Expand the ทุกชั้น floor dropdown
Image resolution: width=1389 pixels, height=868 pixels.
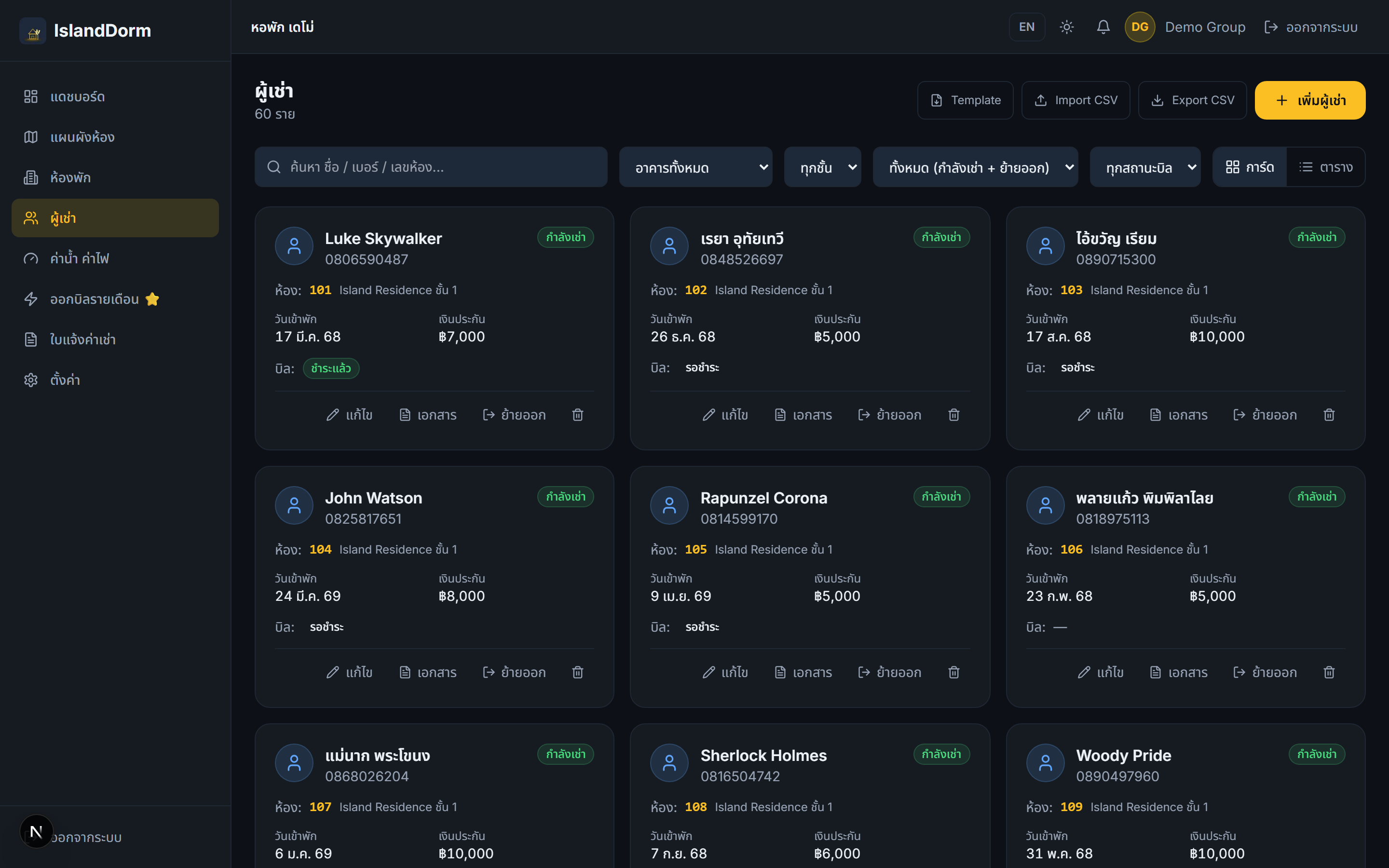822,167
